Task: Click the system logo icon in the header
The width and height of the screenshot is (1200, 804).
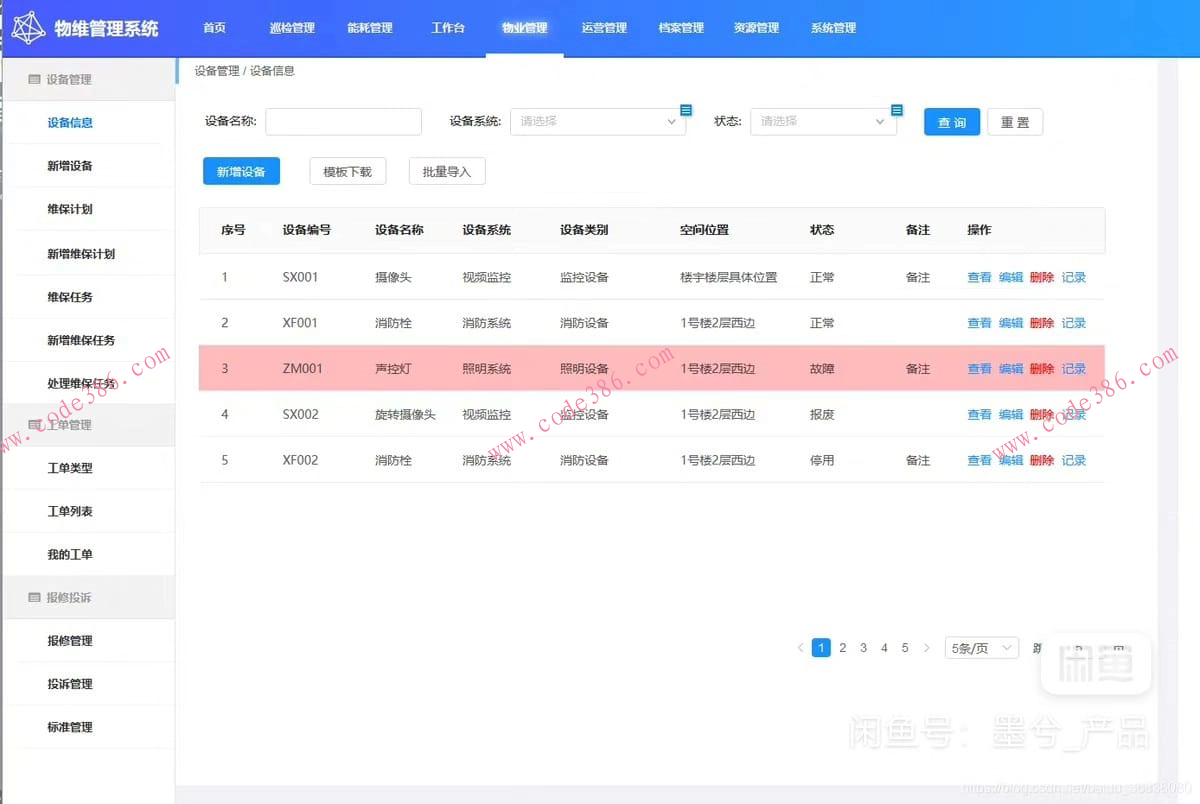Action: pyautogui.click(x=30, y=27)
